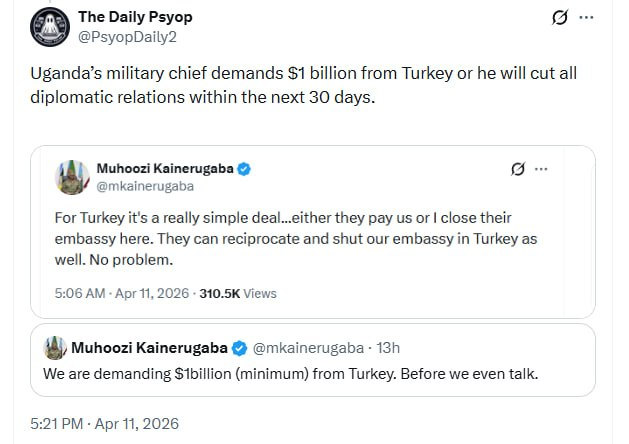Expand more options in quoted Muhoozi tweet
This screenshot has height=444, width=629.
click(542, 169)
